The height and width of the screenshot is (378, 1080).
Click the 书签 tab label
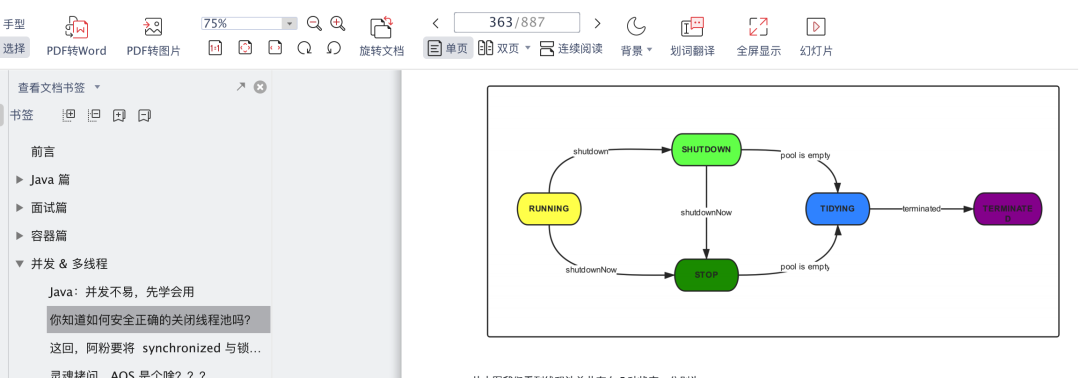21,115
